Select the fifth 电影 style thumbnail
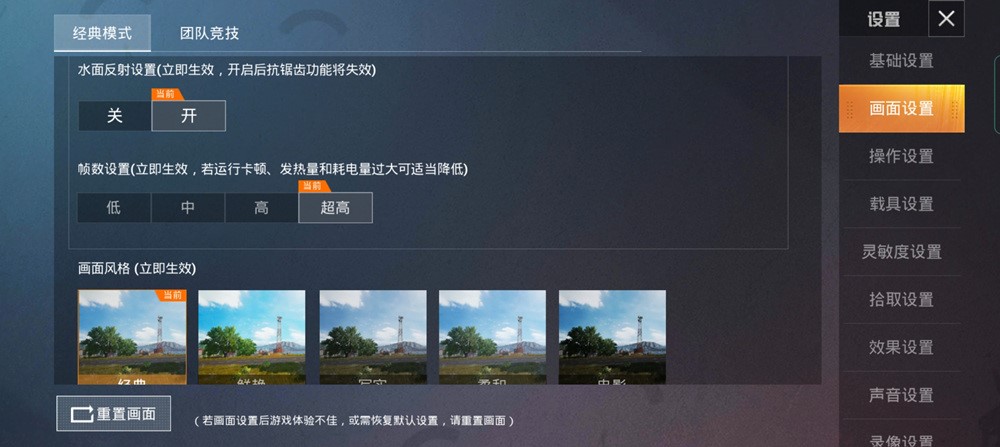The width and height of the screenshot is (1000, 447). 612,337
